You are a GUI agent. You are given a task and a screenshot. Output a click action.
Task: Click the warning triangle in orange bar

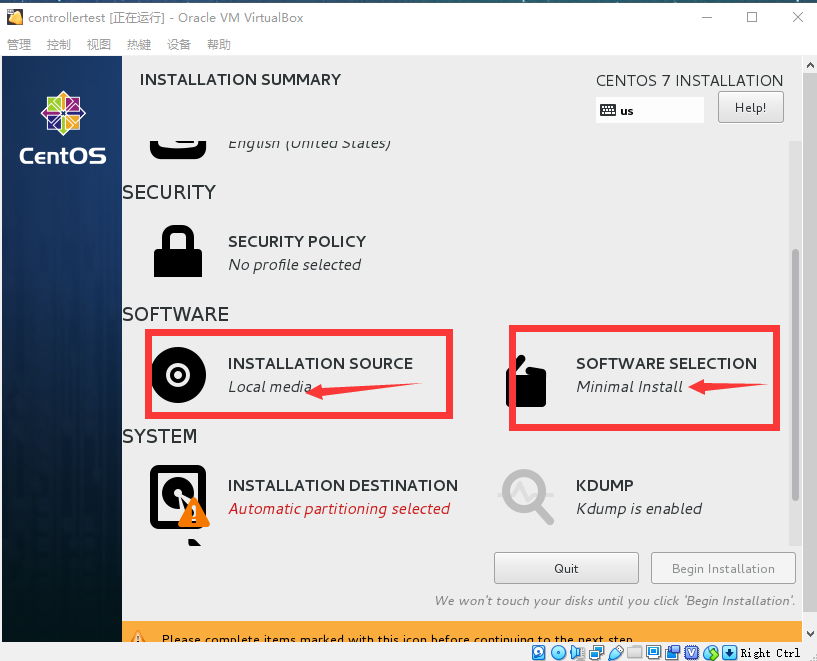tap(138, 637)
